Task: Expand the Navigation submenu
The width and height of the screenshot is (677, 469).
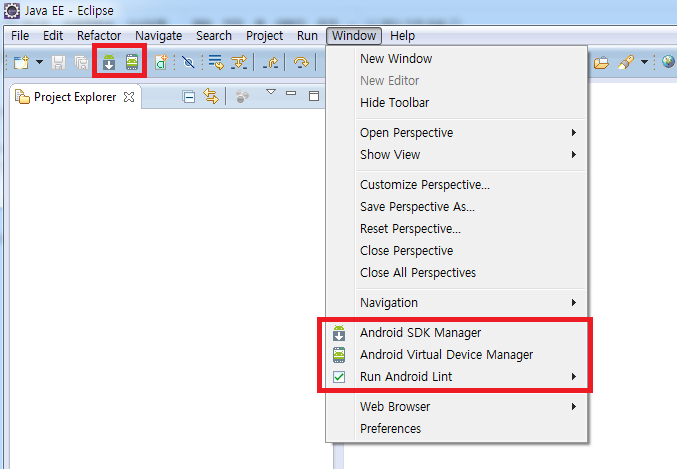Action: [x=457, y=303]
